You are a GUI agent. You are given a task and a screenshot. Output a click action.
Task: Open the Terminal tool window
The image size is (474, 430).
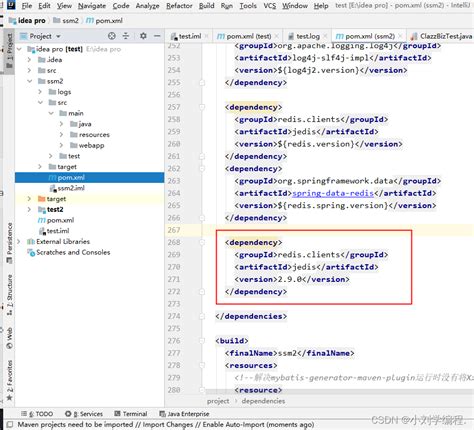pos(131,414)
